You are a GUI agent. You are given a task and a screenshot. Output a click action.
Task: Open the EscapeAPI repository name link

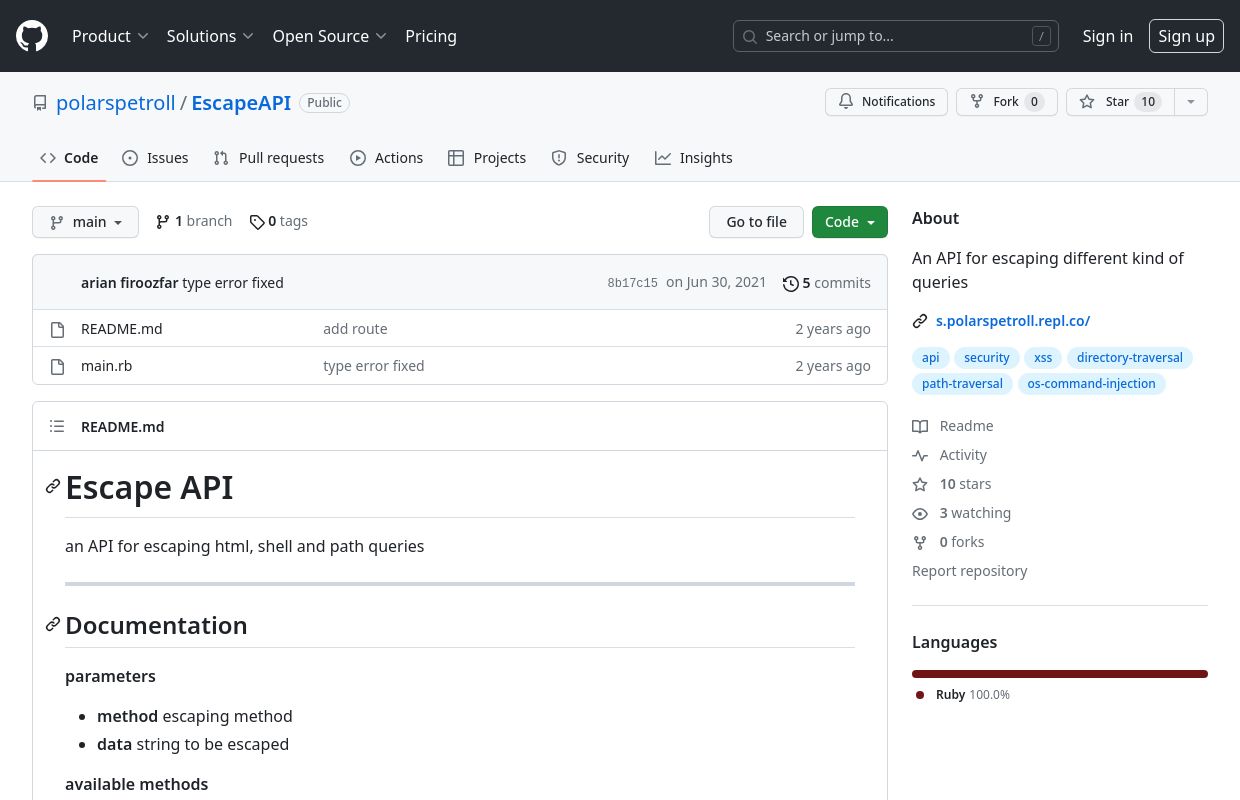pyautogui.click(x=241, y=103)
